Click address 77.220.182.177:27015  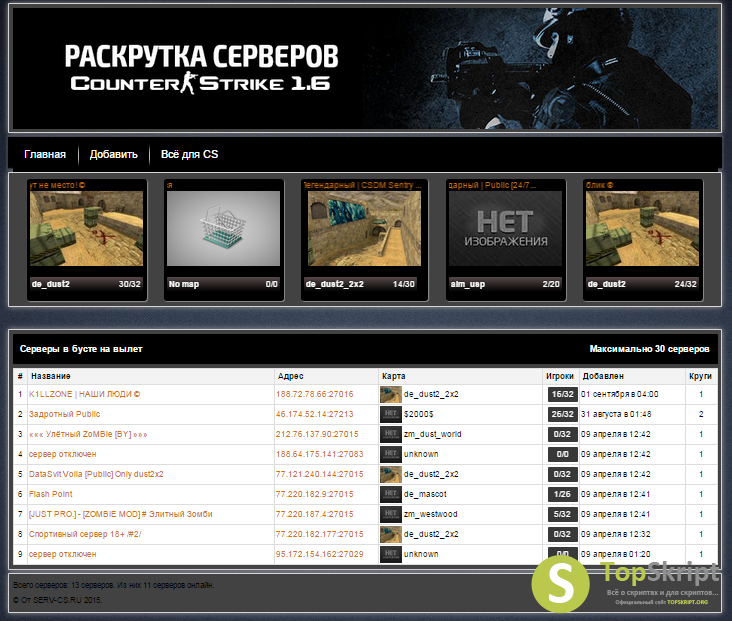[319, 534]
